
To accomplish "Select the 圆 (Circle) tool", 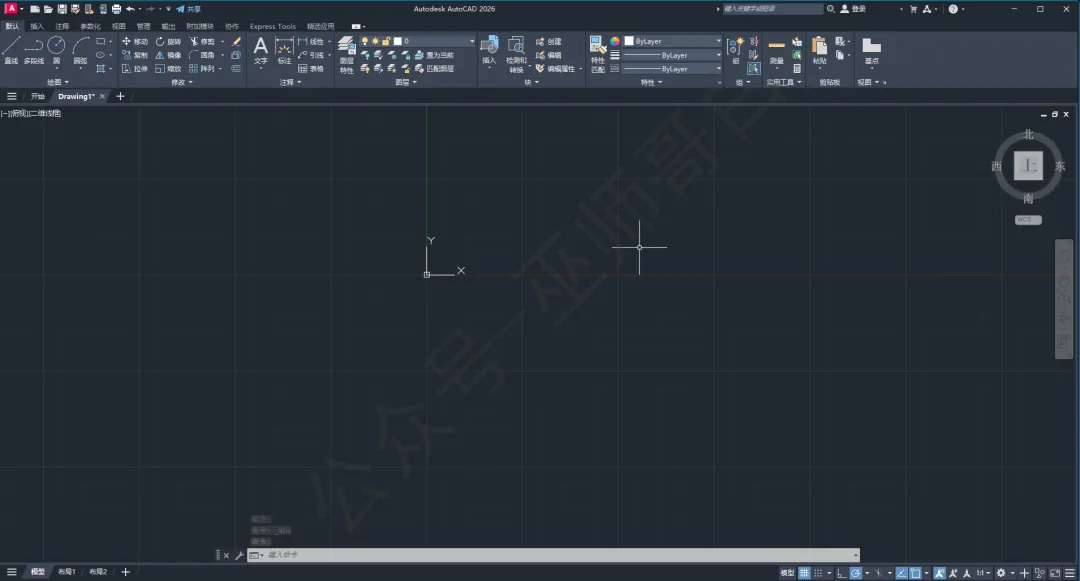I will pos(56,51).
